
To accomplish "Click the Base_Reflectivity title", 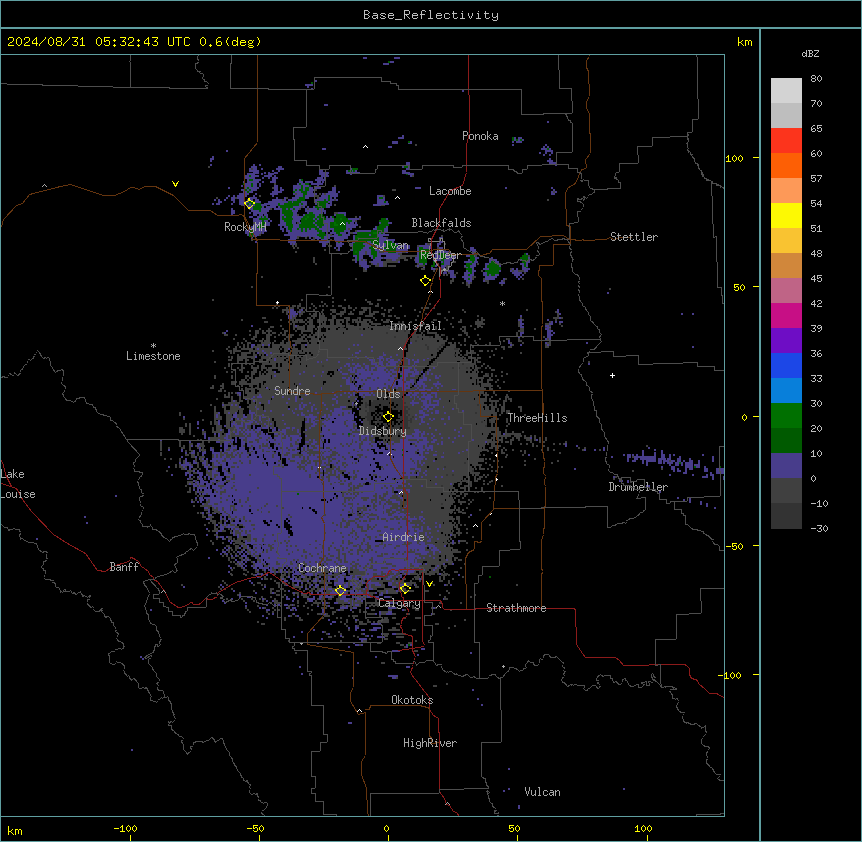I will click(431, 15).
